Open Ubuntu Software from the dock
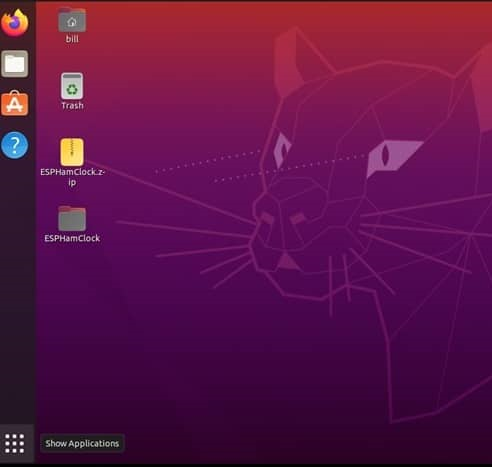The width and height of the screenshot is (492, 467). tap(15, 103)
